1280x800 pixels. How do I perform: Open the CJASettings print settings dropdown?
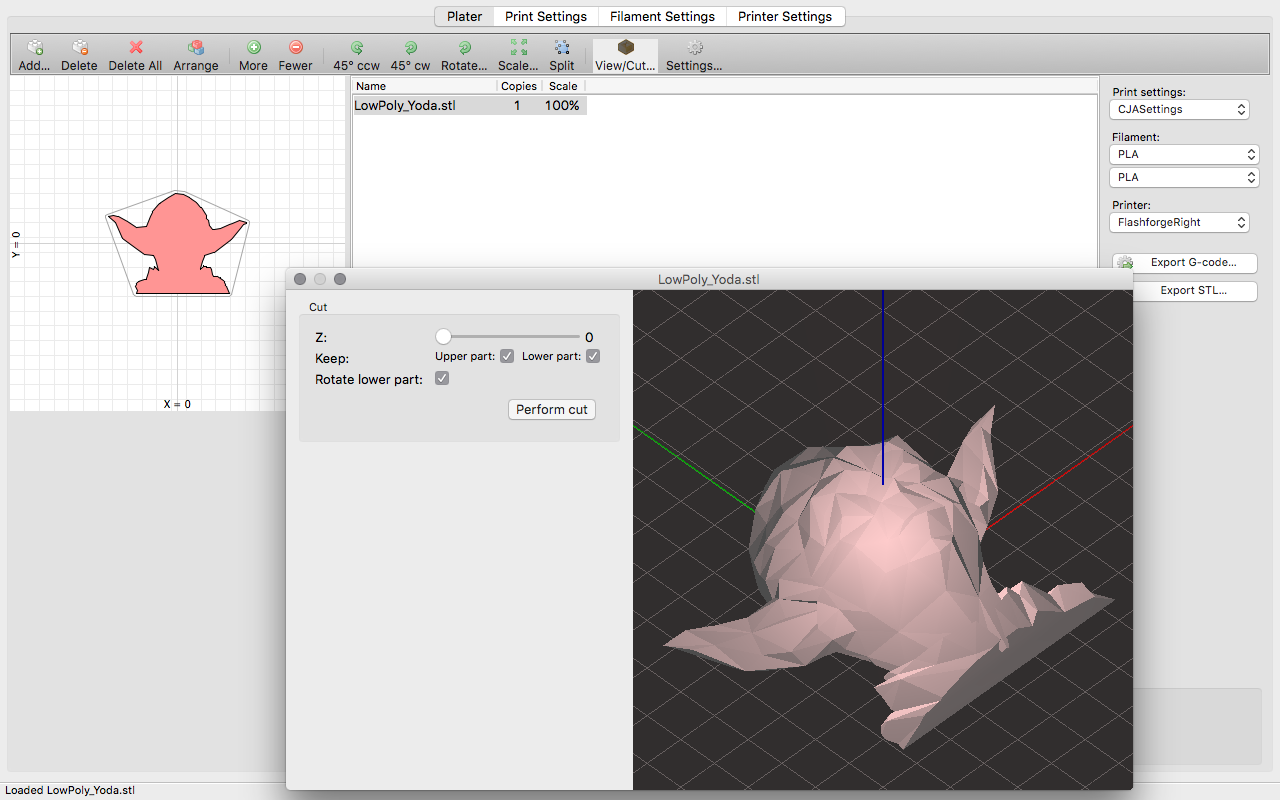coord(1179,109)
